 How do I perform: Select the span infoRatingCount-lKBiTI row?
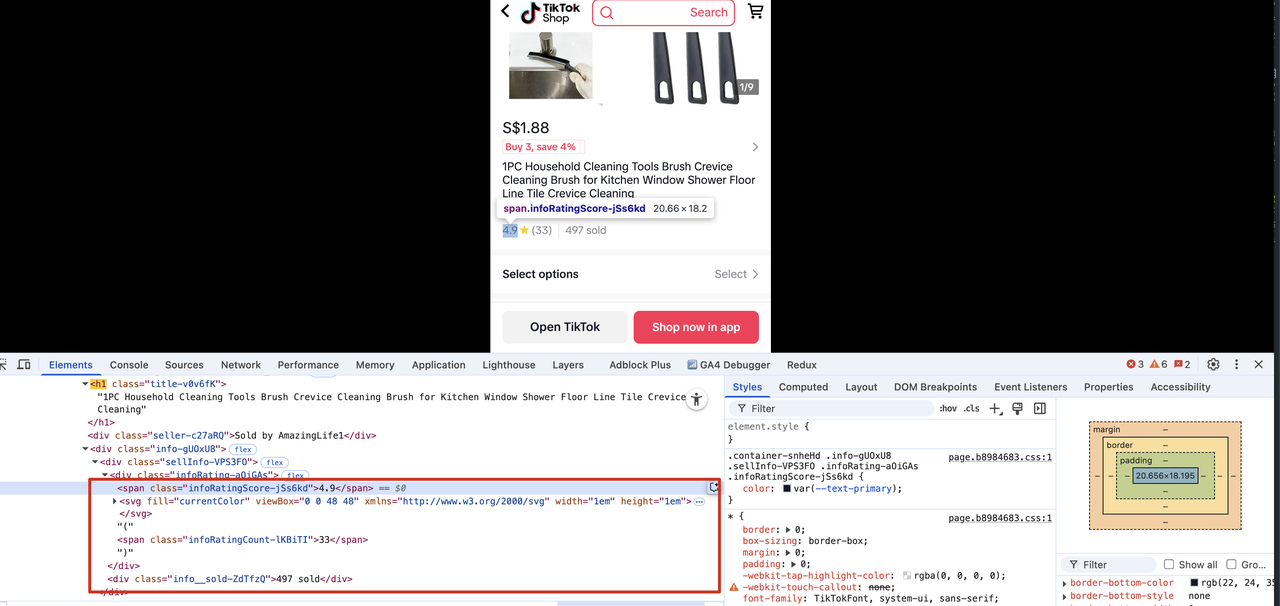[x=243, y=540]
